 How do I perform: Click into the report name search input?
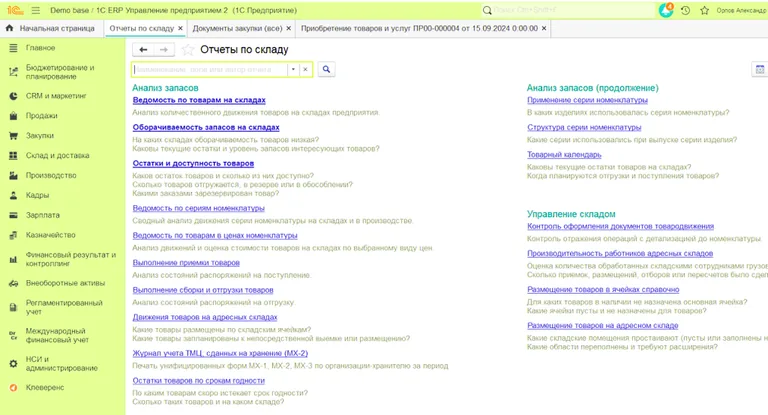pyautogui.click(x=210, y=70)
